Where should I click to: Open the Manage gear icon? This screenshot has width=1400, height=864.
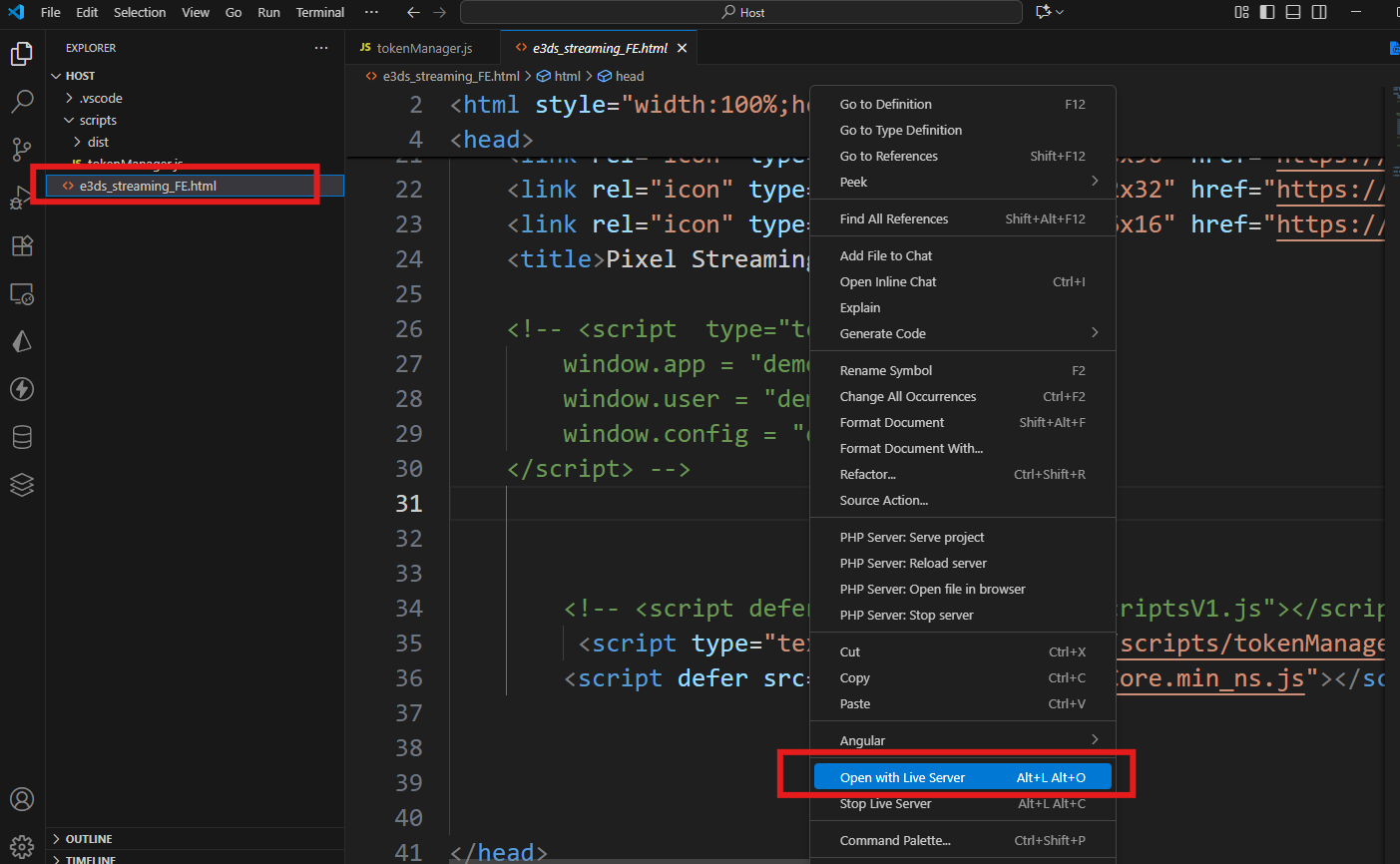point(22,846)
